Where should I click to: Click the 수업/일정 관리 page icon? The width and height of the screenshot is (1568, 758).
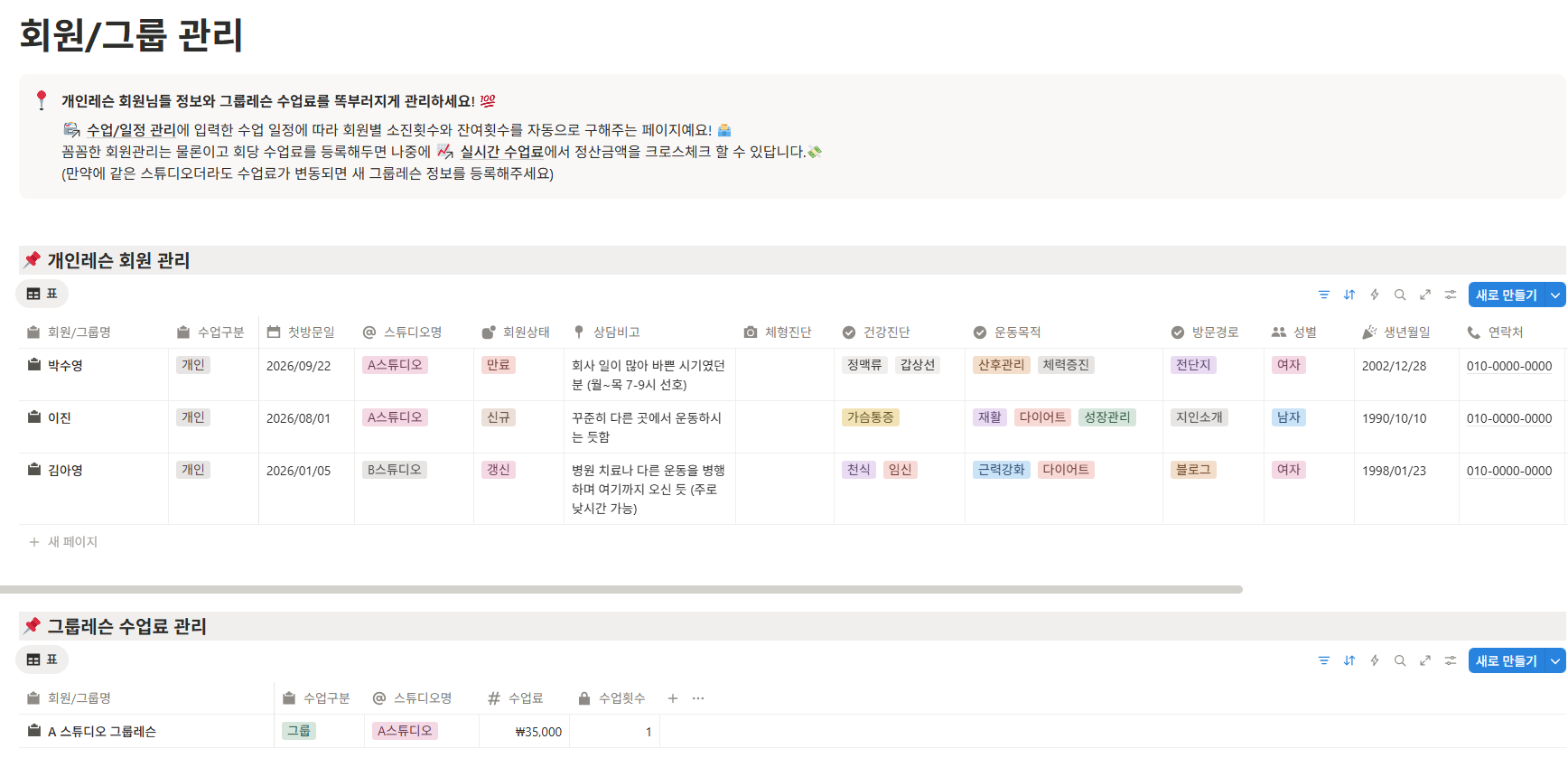coord(72,130)
